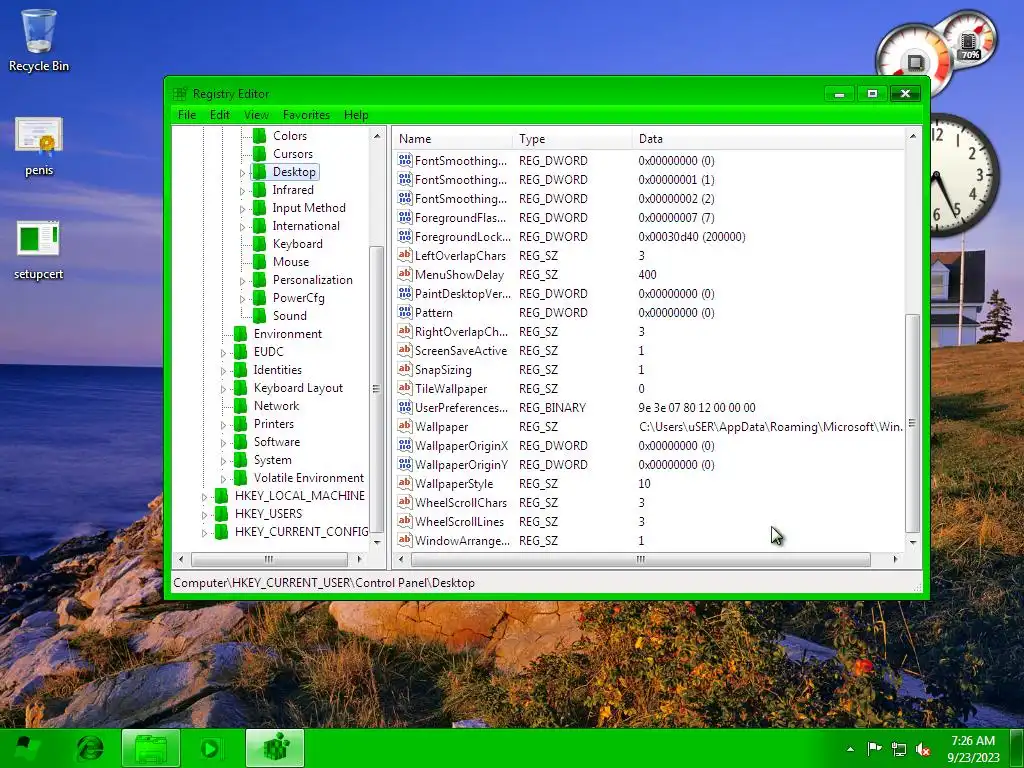Click the Mouse key folder icon
1024x768 pixels.
click(259, 262)
